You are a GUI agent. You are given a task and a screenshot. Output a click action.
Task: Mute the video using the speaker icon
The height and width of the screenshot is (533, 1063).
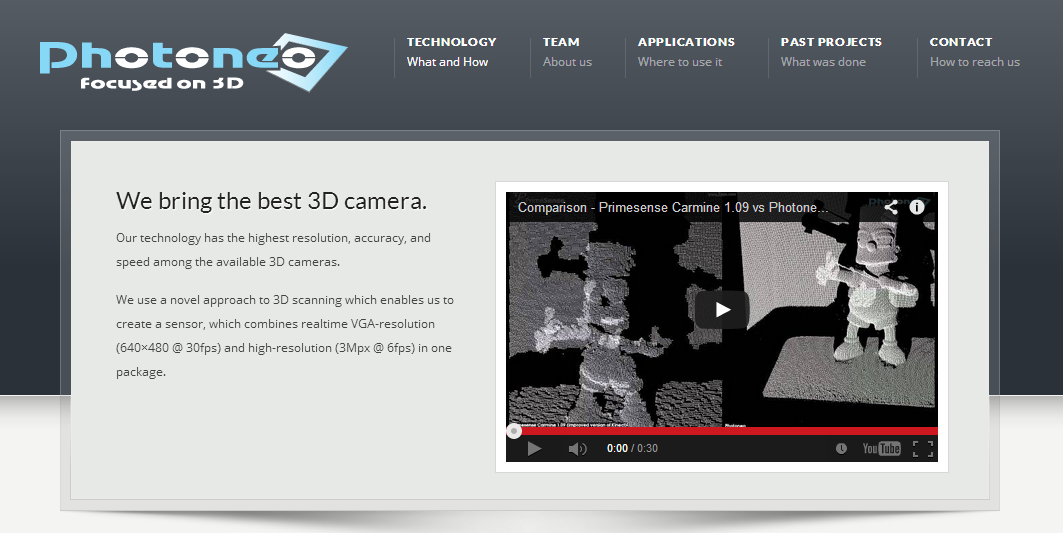577,449
